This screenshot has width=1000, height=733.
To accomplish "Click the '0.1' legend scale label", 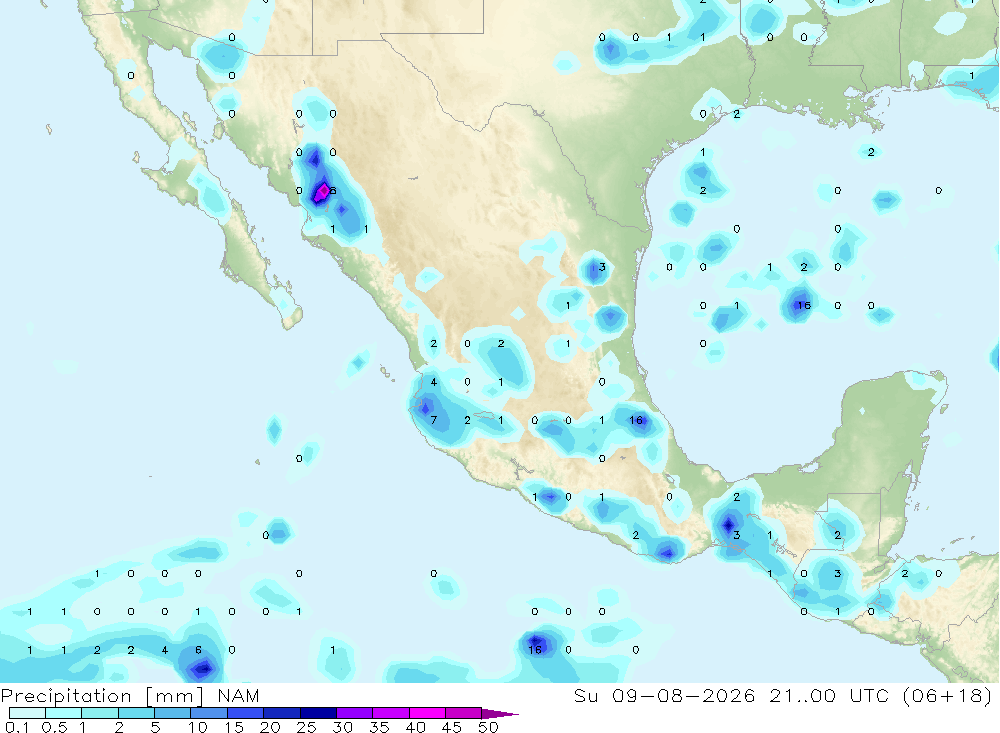I will coord(17,727).
